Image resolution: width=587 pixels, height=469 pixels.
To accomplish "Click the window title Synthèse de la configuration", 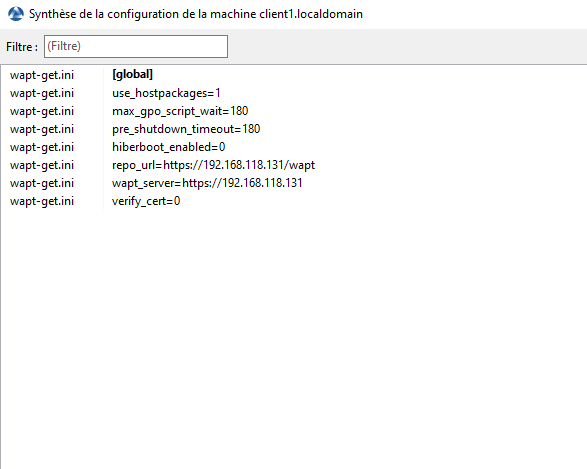I will 196,14.
